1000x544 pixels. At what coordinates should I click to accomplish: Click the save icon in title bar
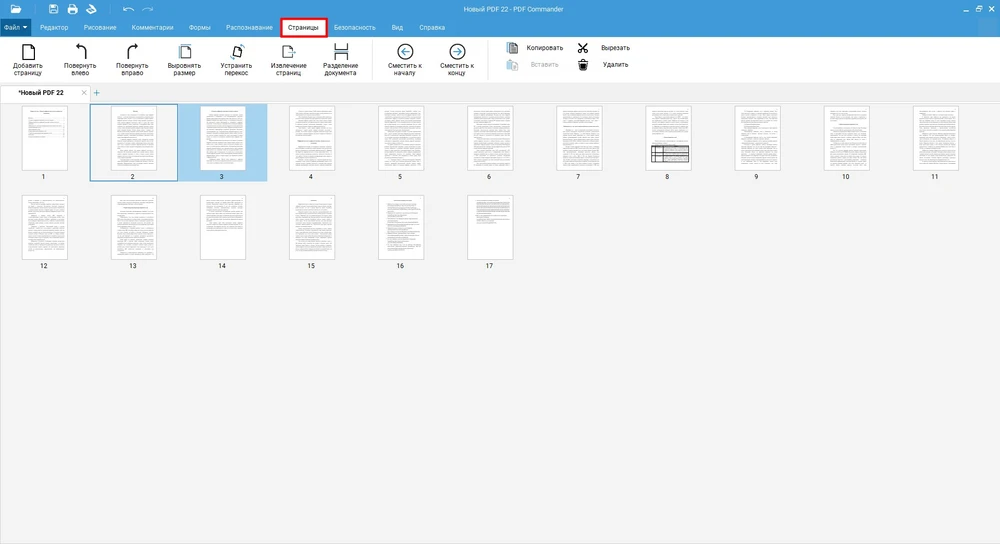[x=54, y=9]
